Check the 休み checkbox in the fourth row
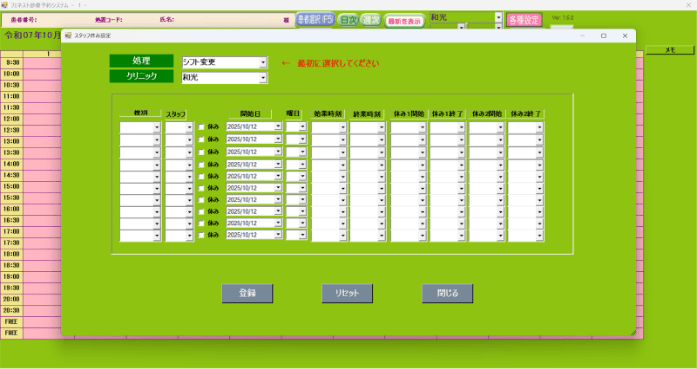The width and height of the screenshot is (697, 369). [x=201, y=164]
